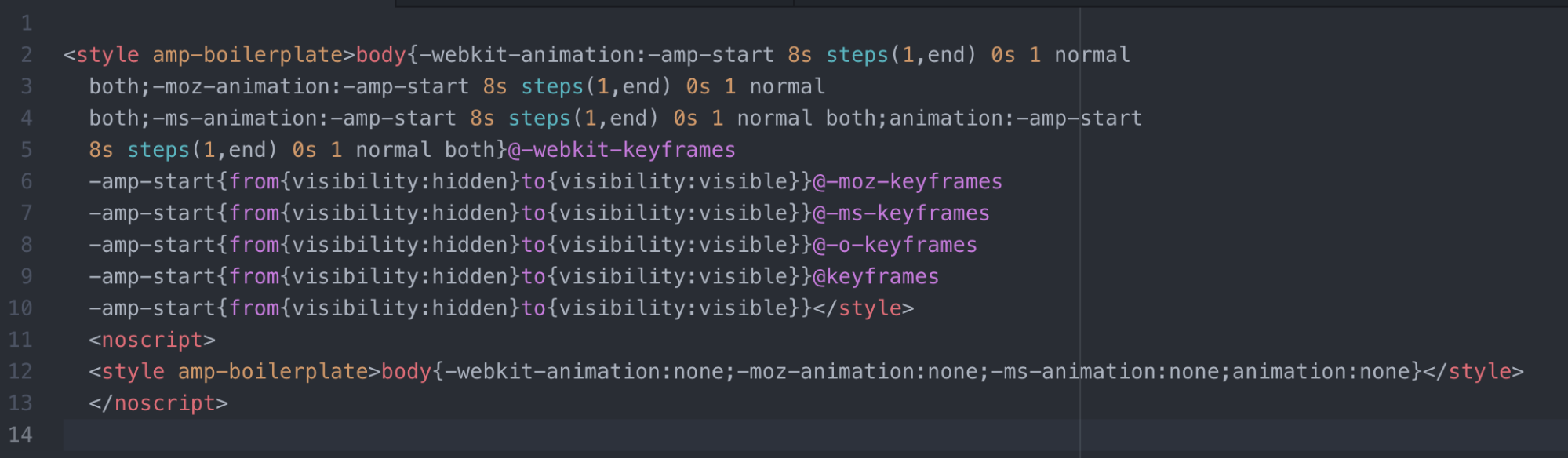Click the @-webkit-keyframes text on line 5
The height and width of the screenshot is (459, 1568).
point(622,150)
